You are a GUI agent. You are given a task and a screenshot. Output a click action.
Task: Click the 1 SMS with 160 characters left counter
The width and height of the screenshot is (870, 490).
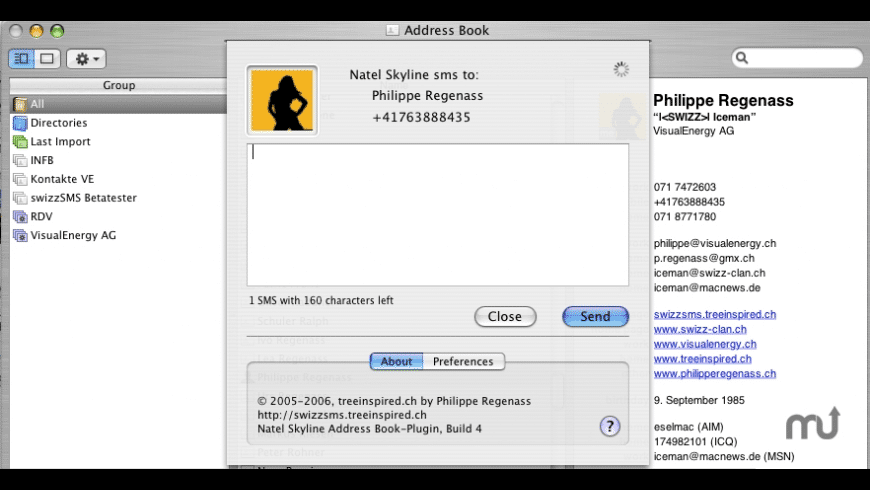pos(321,300)
